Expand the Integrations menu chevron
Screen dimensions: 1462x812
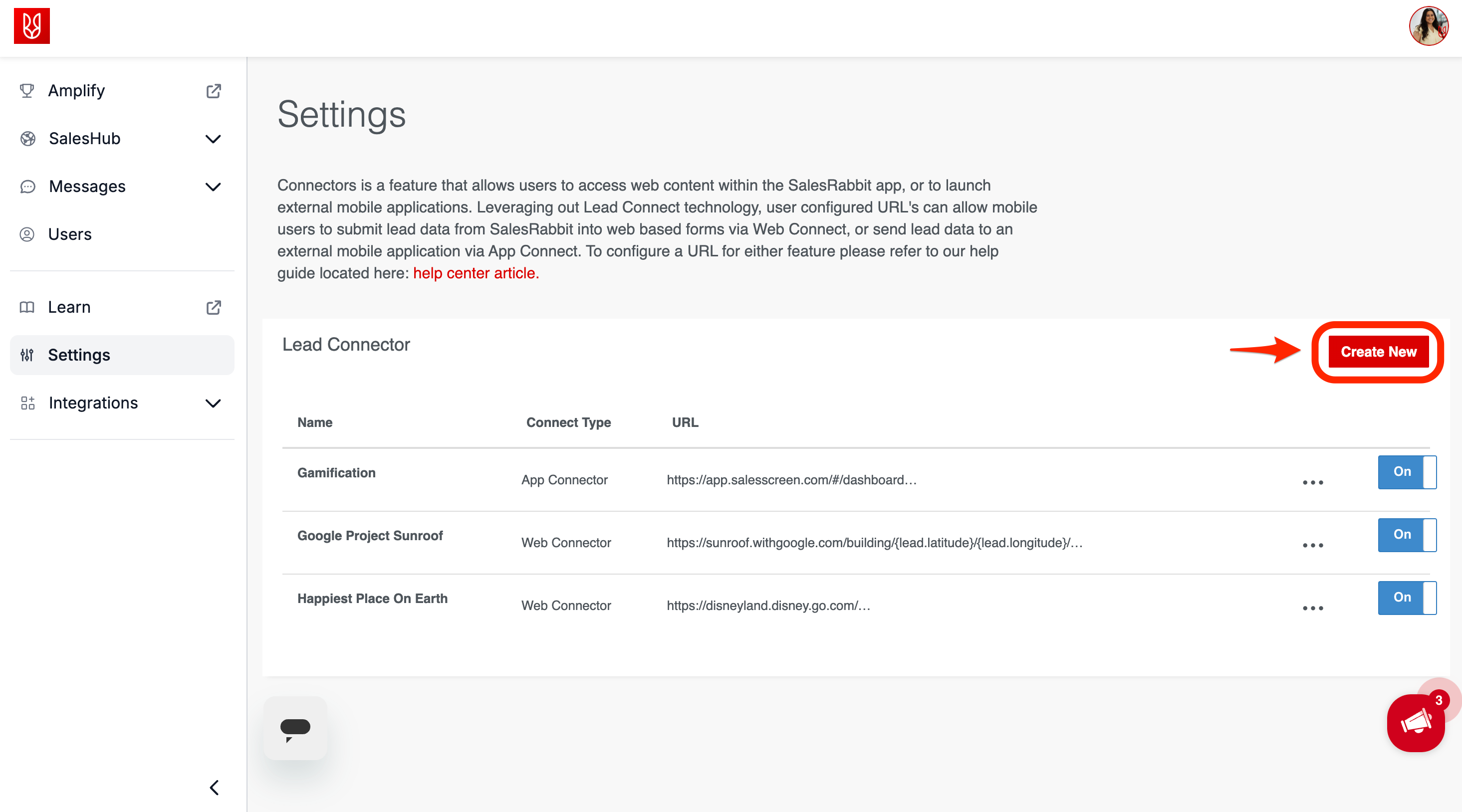(213, 404)
